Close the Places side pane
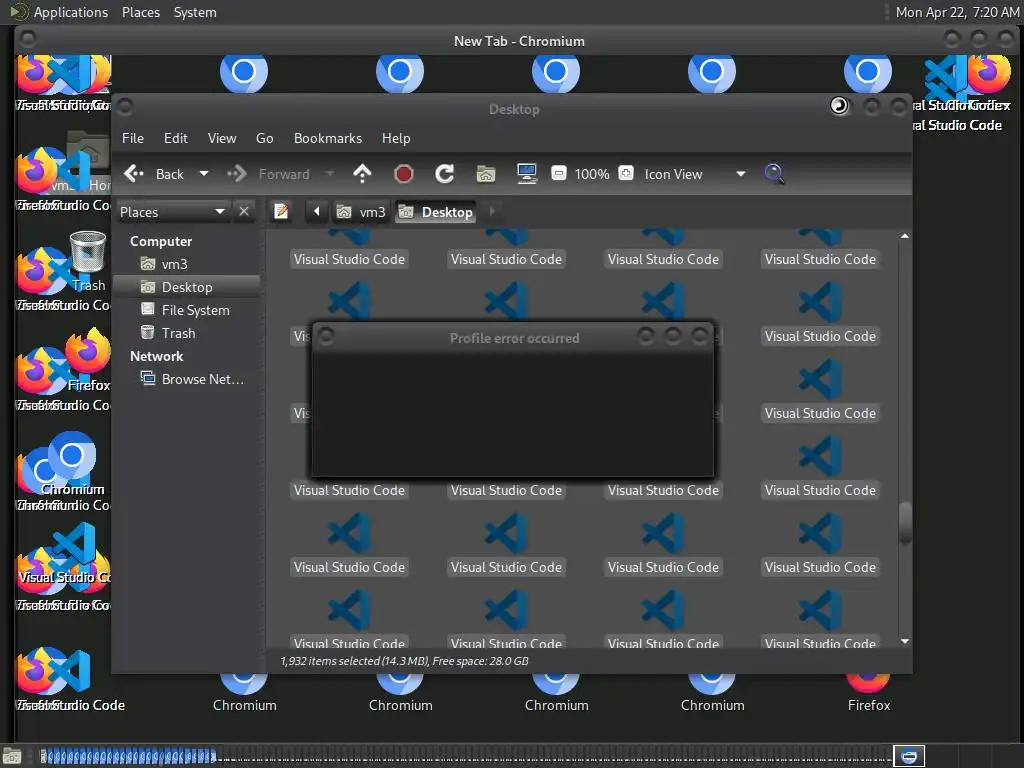 [x=244, y=212]
